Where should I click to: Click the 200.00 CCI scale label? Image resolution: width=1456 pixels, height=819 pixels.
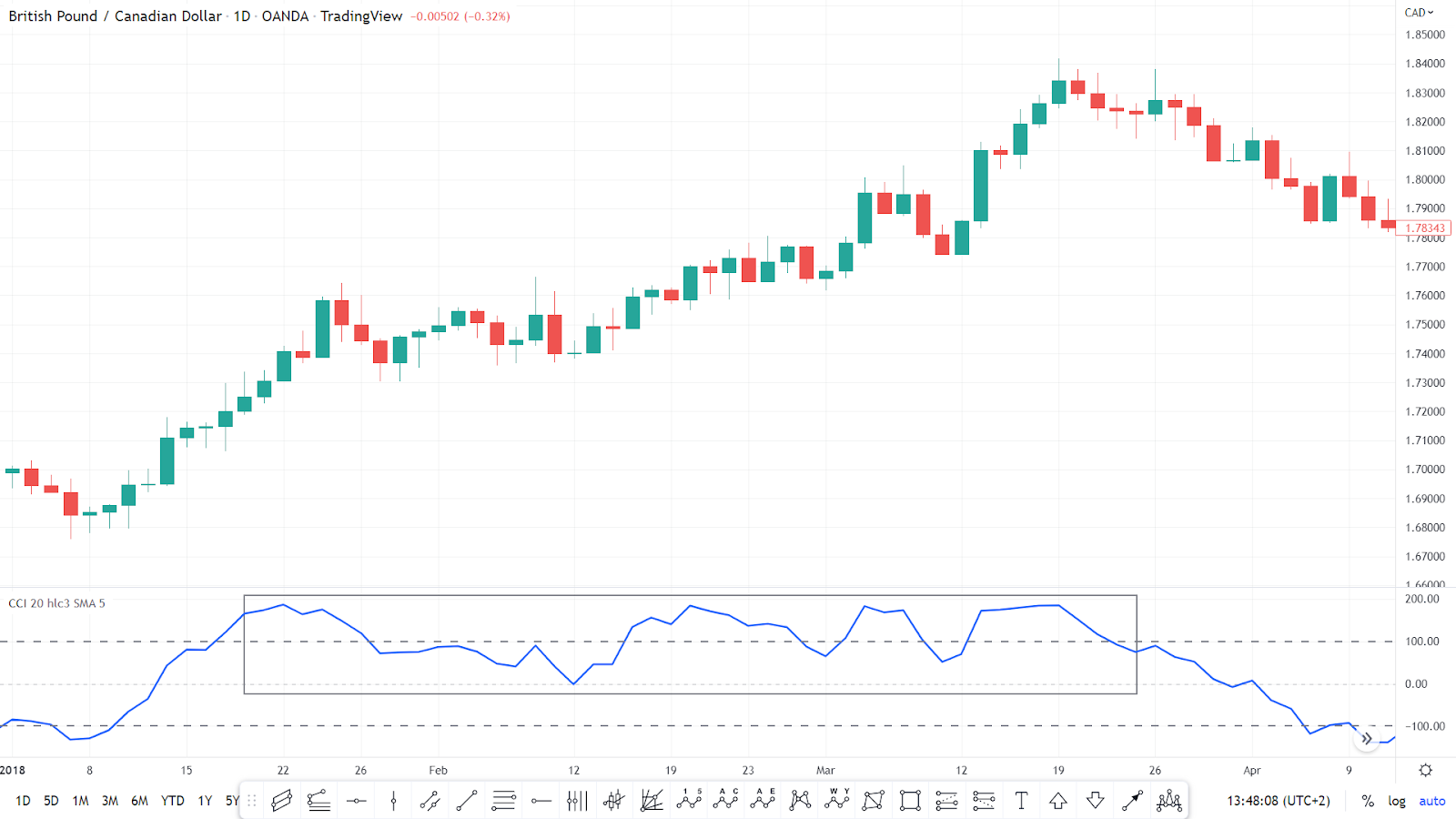click(1422, 599)
